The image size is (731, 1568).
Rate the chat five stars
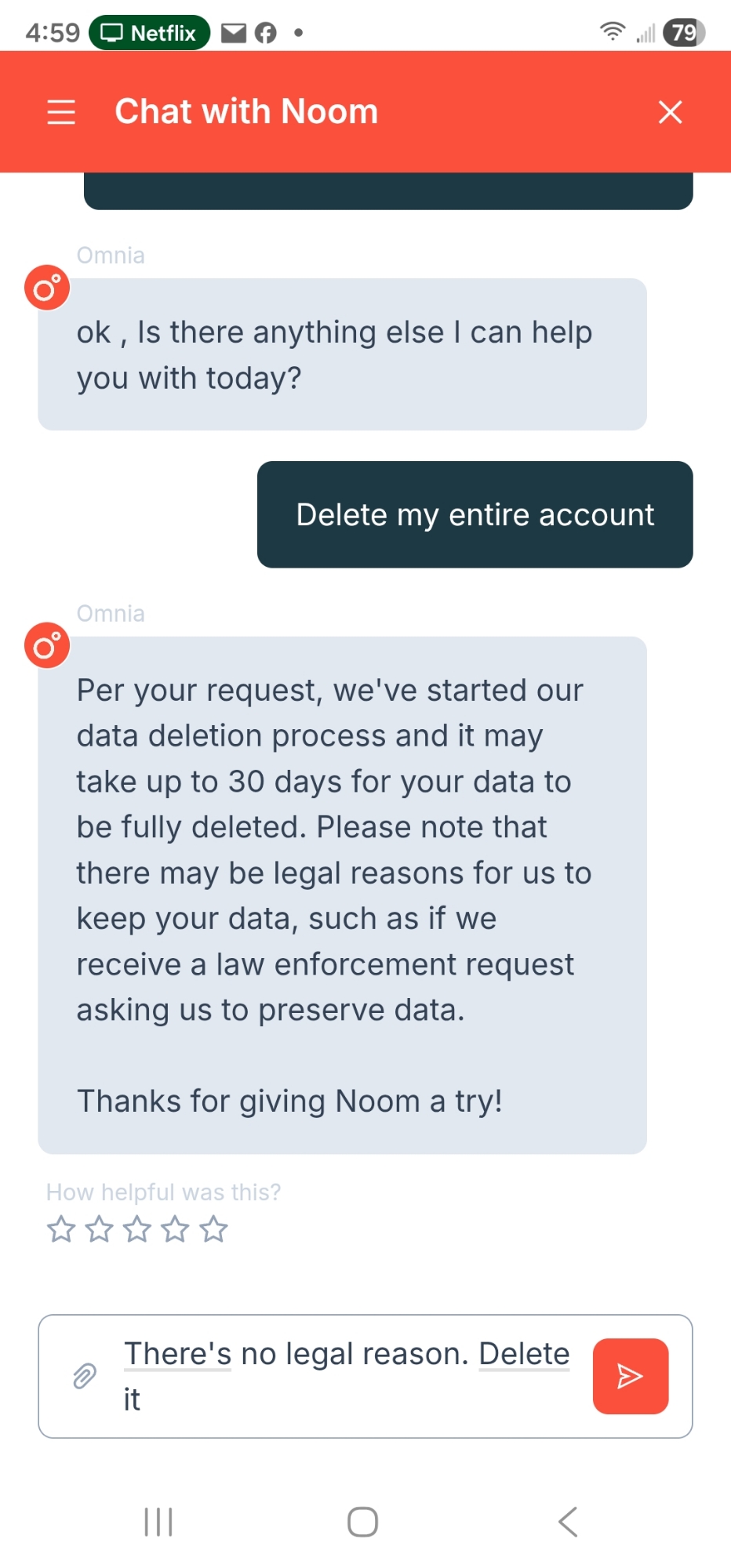click(x=213, y=1229)
